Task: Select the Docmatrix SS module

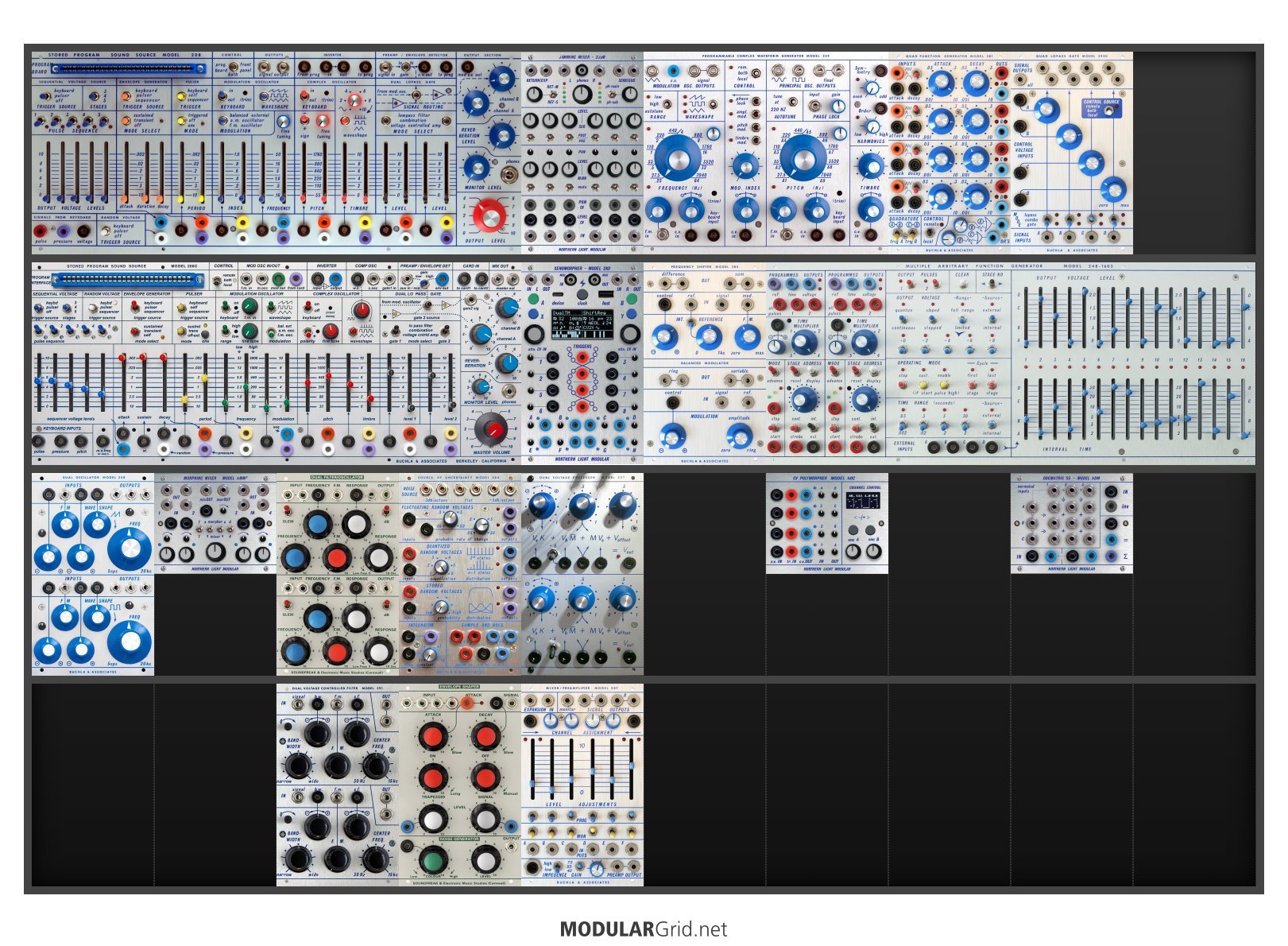Action: tap(1072, 523)
